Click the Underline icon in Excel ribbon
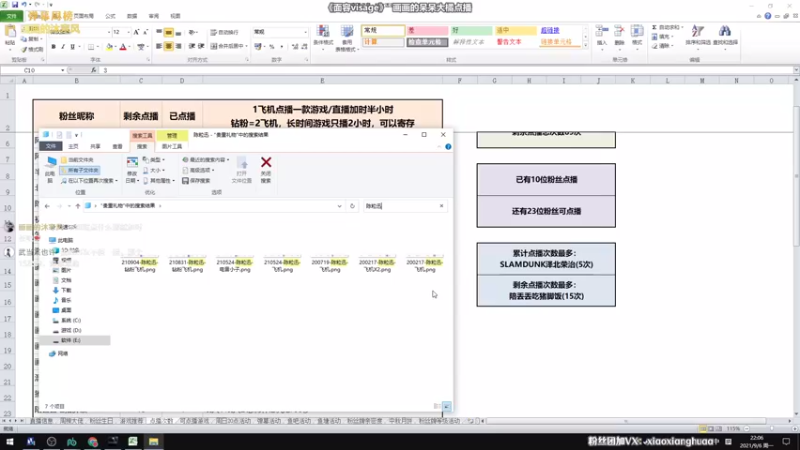Image resolution: width=800 pixels, height=450 pixels. click(72, 47)
